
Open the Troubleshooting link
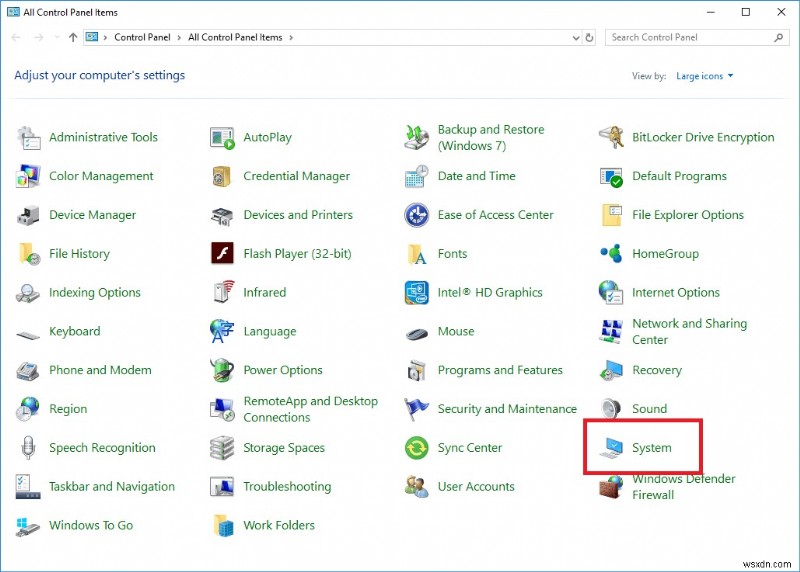pos(287,487)
